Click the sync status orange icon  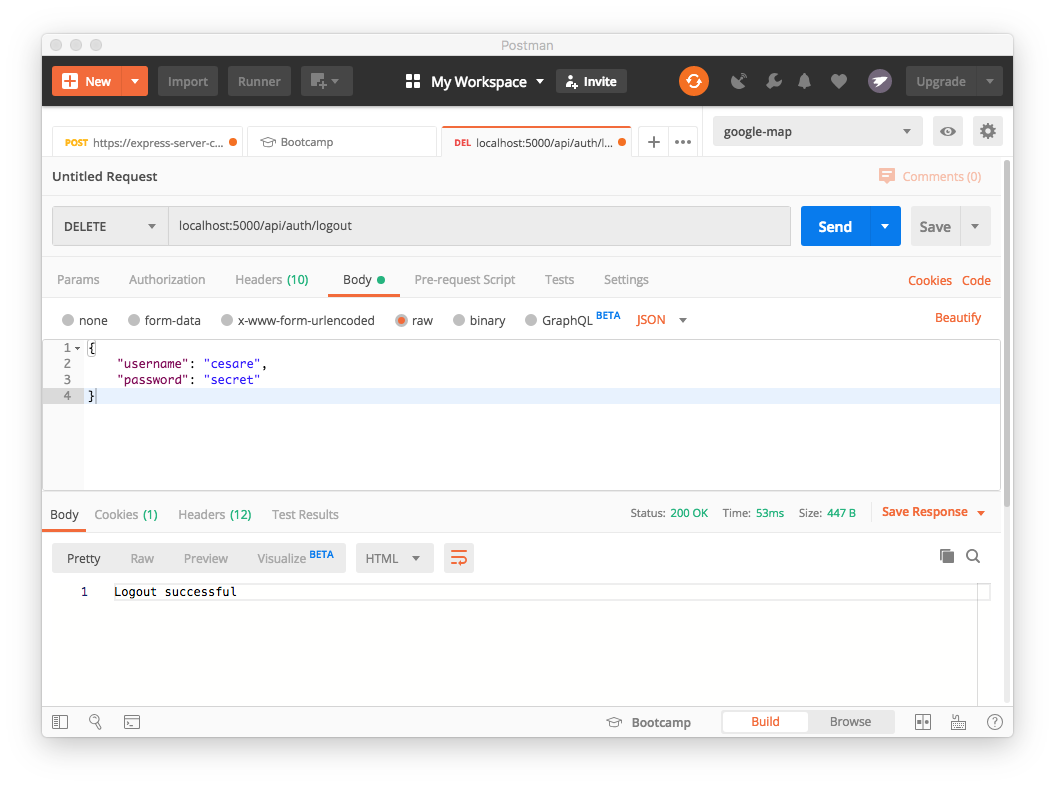click(x=694, y=81)
